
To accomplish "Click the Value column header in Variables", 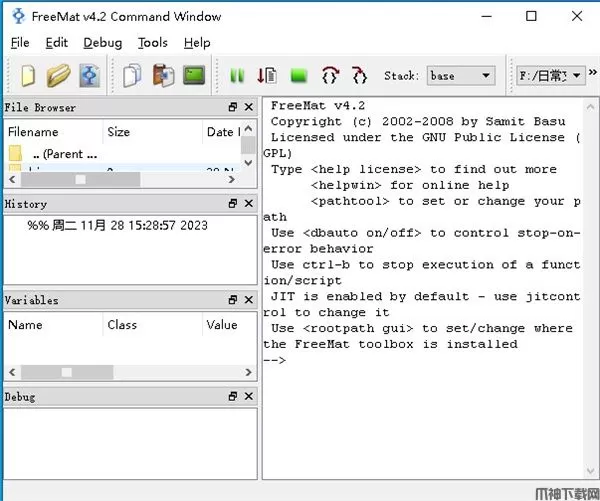I will click(x=229, y=325).
